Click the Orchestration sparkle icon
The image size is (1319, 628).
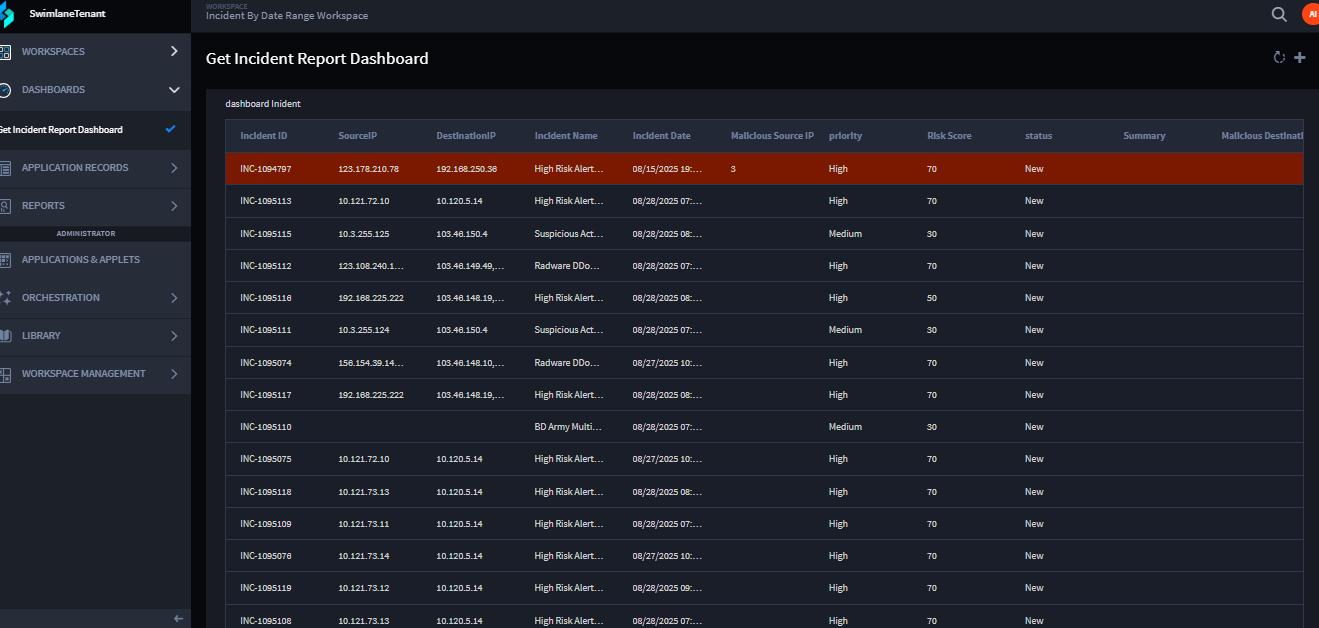(x=5, y=298)
